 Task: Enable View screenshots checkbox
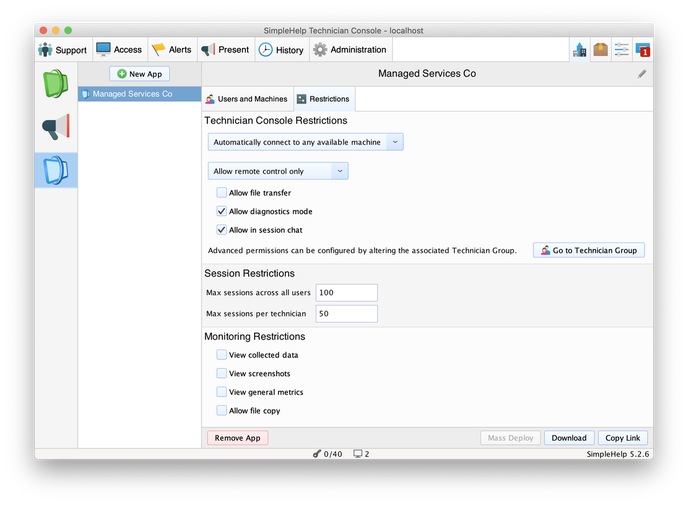222,373
